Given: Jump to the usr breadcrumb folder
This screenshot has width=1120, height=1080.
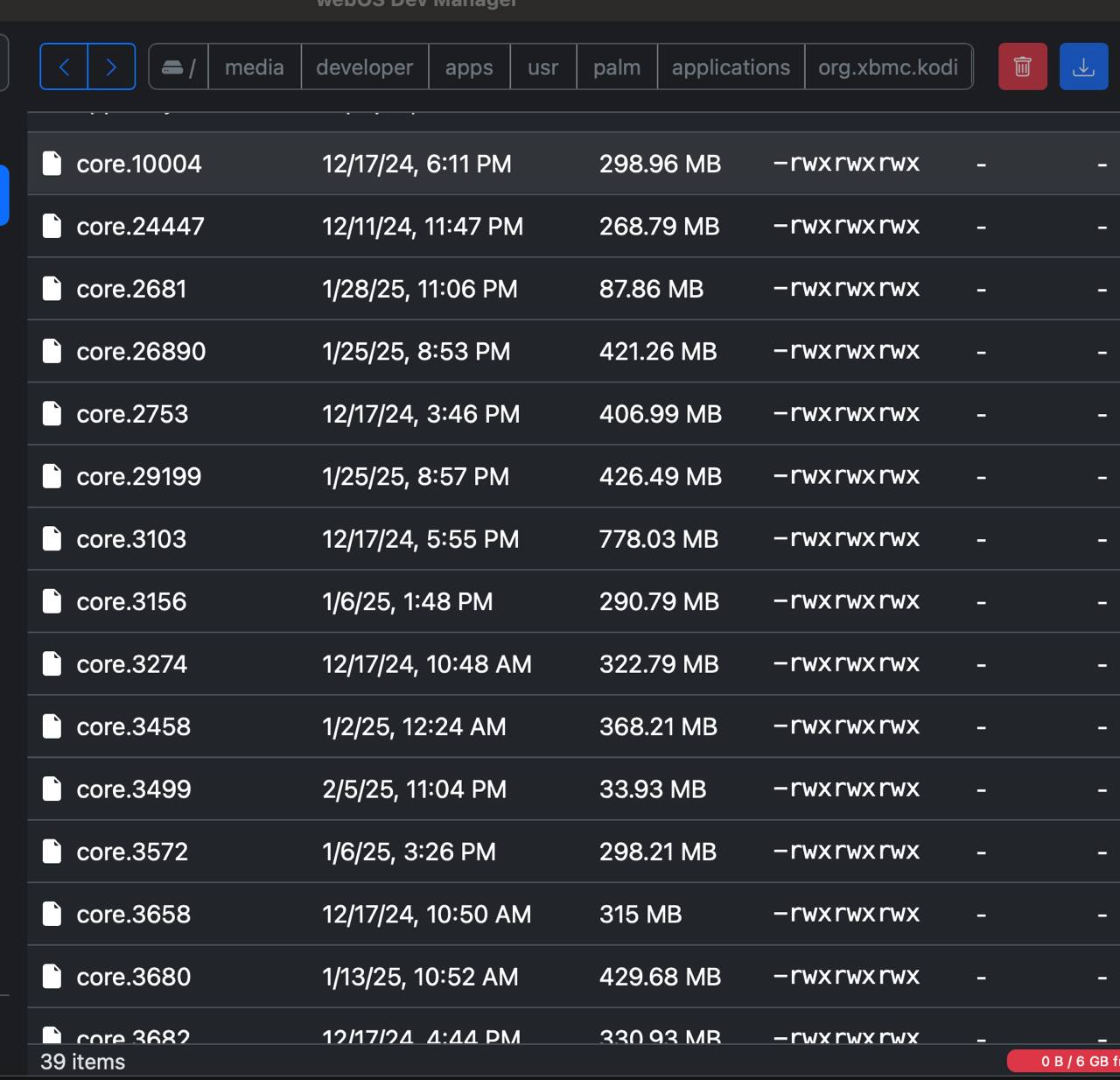Looking at the screenshot, I should (542, 67).
